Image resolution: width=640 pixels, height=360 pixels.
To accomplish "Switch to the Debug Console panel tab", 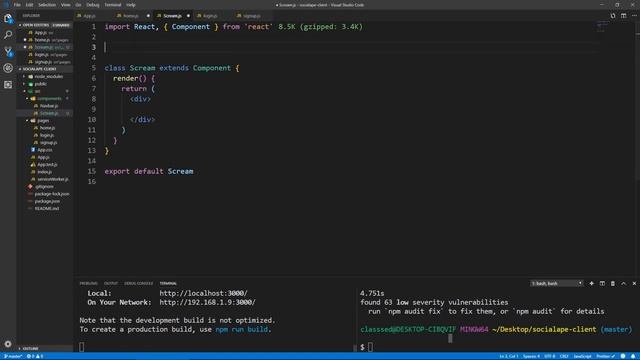I will (138, 283).
